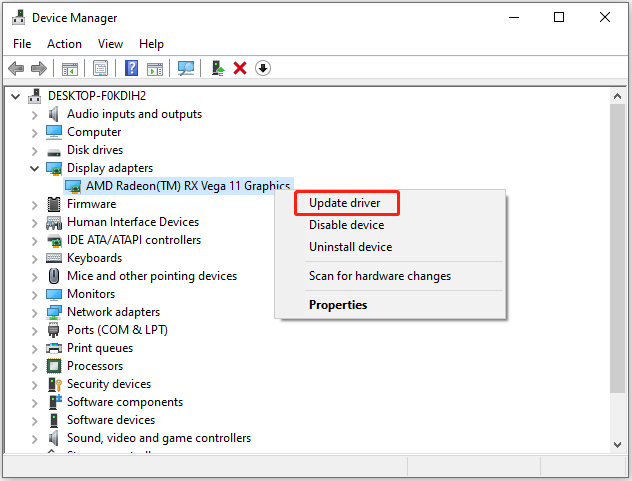This screenshot has width=632, height=481.
Task: Click Show/Hide Console Tree toolbar icon
Action: click(70, 69)
